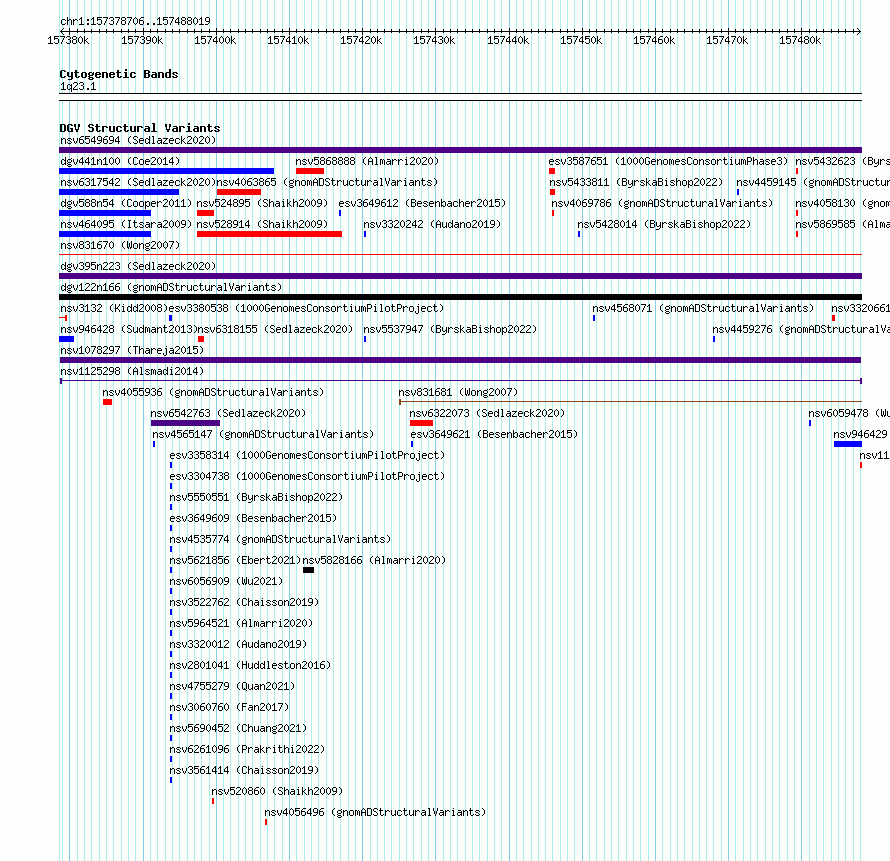Open nsv5964521 (Almarri2020) label
Screen dimensions: 890x861
pos(241,623)
